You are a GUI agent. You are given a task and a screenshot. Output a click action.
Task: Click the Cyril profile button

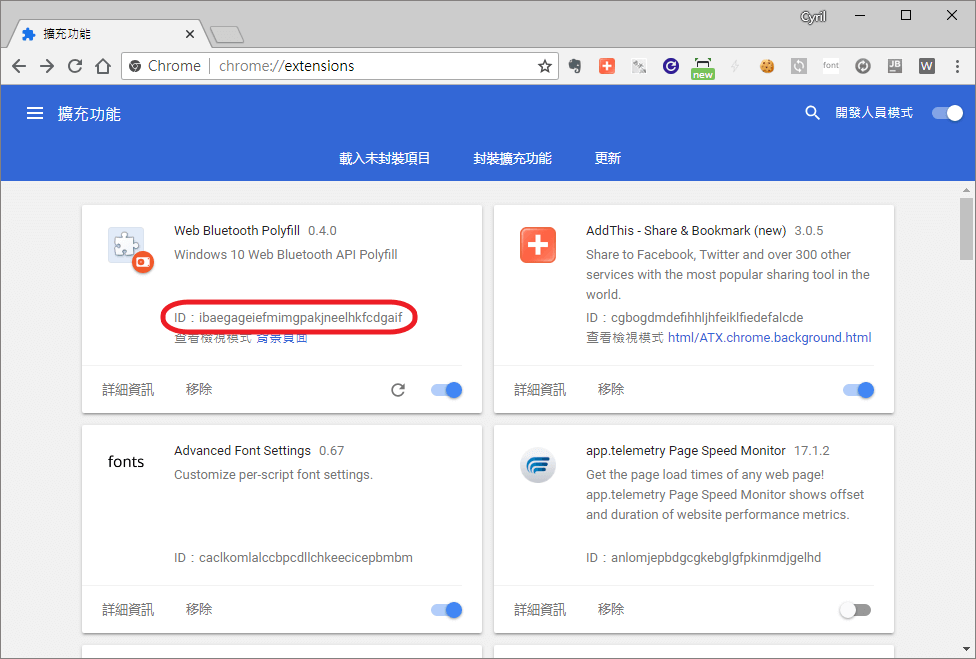pyautogui.click(x=814, y=16)
